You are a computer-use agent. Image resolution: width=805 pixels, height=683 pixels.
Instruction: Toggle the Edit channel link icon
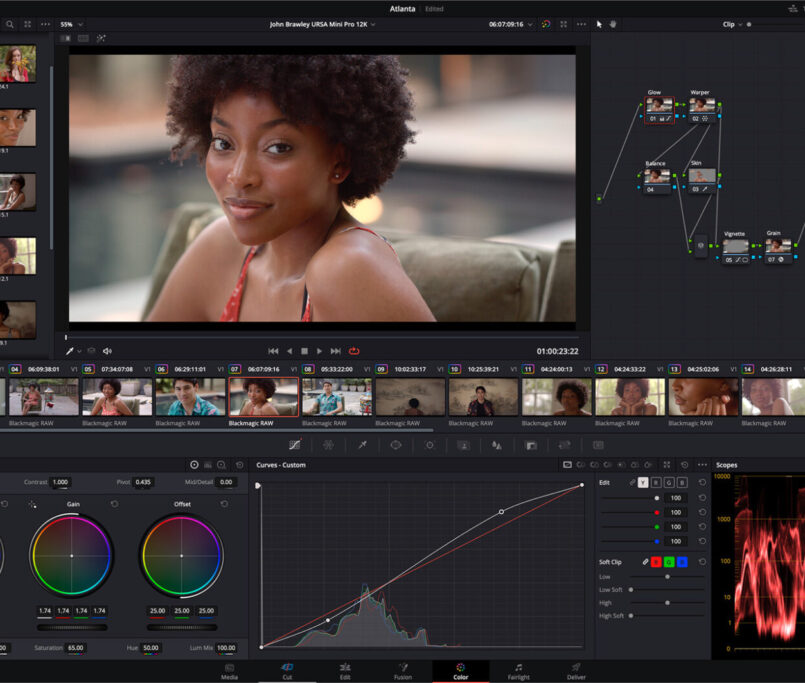pyautogui.click(x=632, y=483)
